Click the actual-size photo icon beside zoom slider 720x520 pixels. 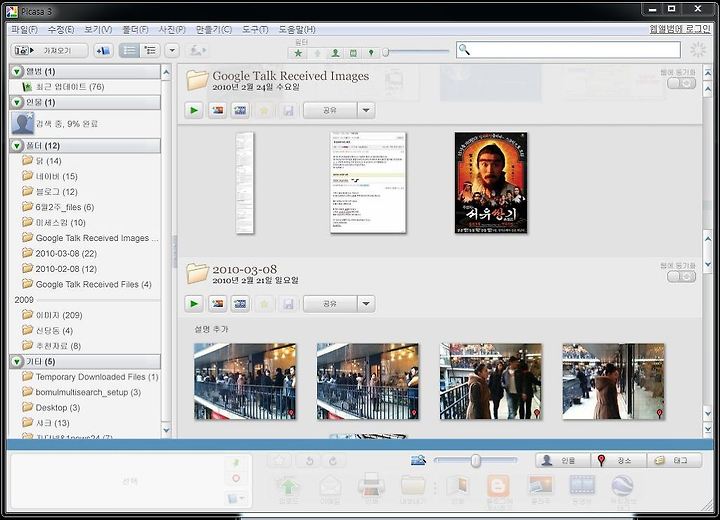click(418, 460)
